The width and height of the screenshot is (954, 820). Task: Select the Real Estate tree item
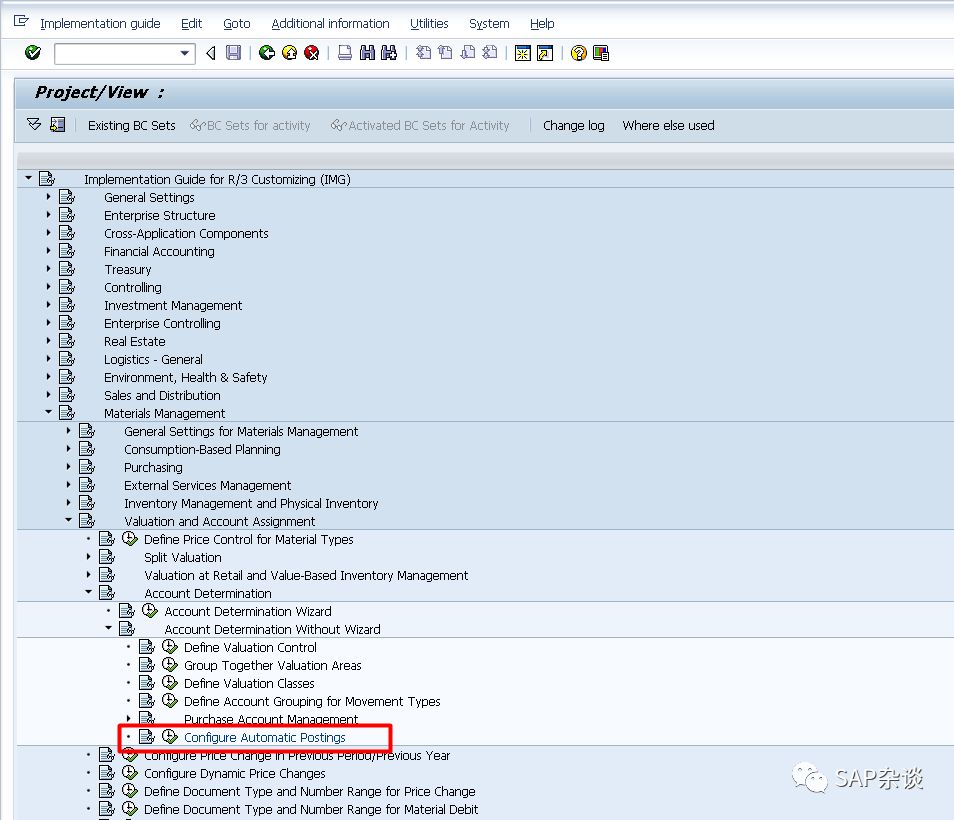point(134,341)
